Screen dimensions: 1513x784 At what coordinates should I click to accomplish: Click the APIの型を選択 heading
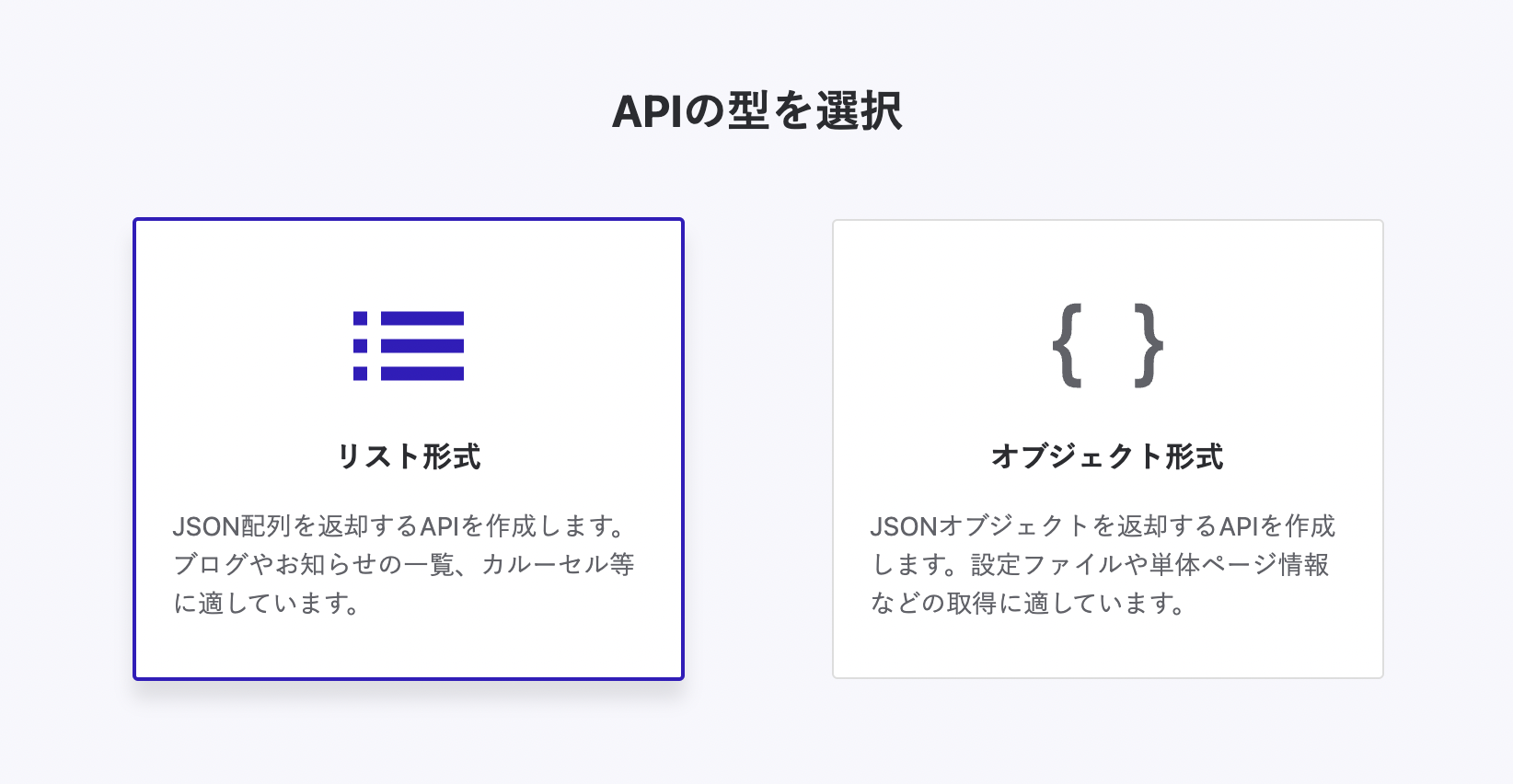coord(756,111)
